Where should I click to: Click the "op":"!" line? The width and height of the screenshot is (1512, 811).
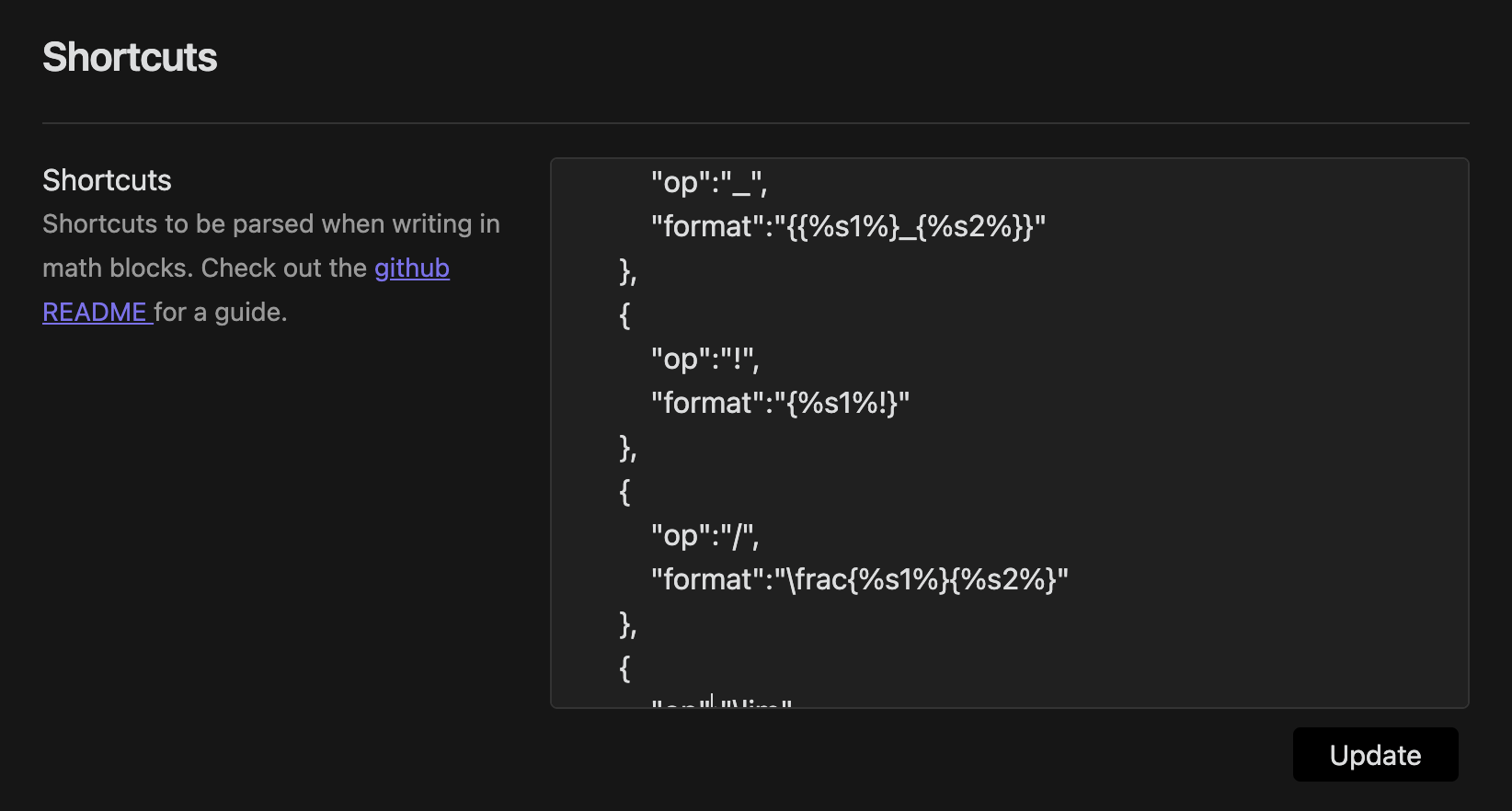click(705, 359)
